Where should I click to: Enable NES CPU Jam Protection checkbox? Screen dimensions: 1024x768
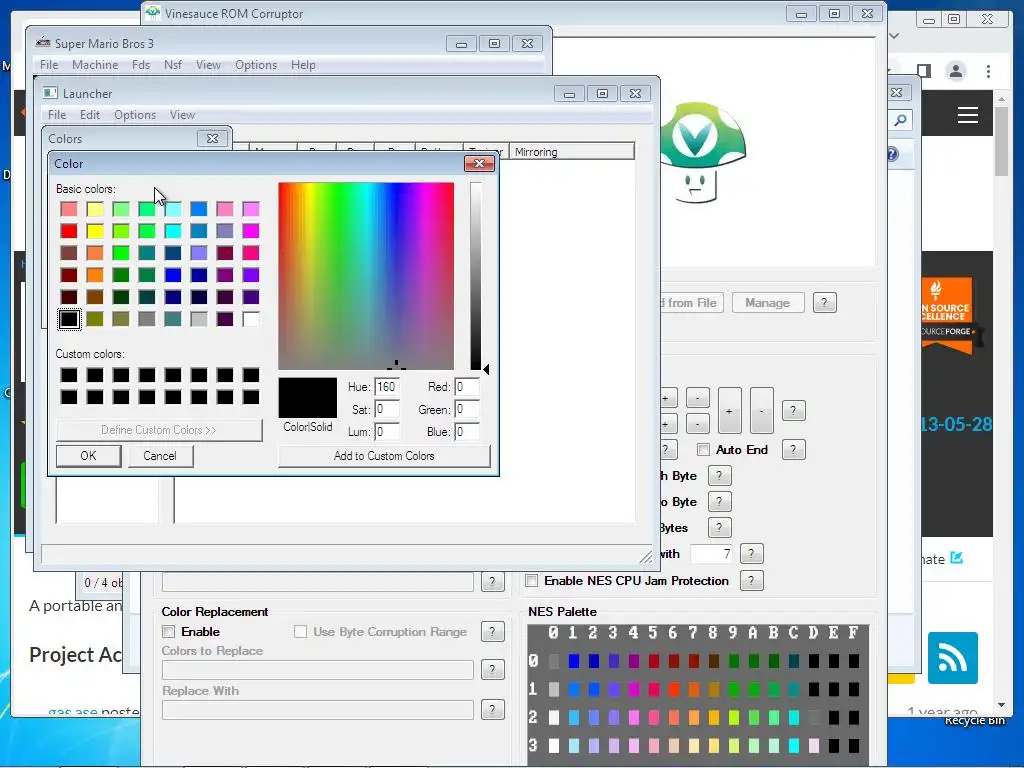point(532,581)
